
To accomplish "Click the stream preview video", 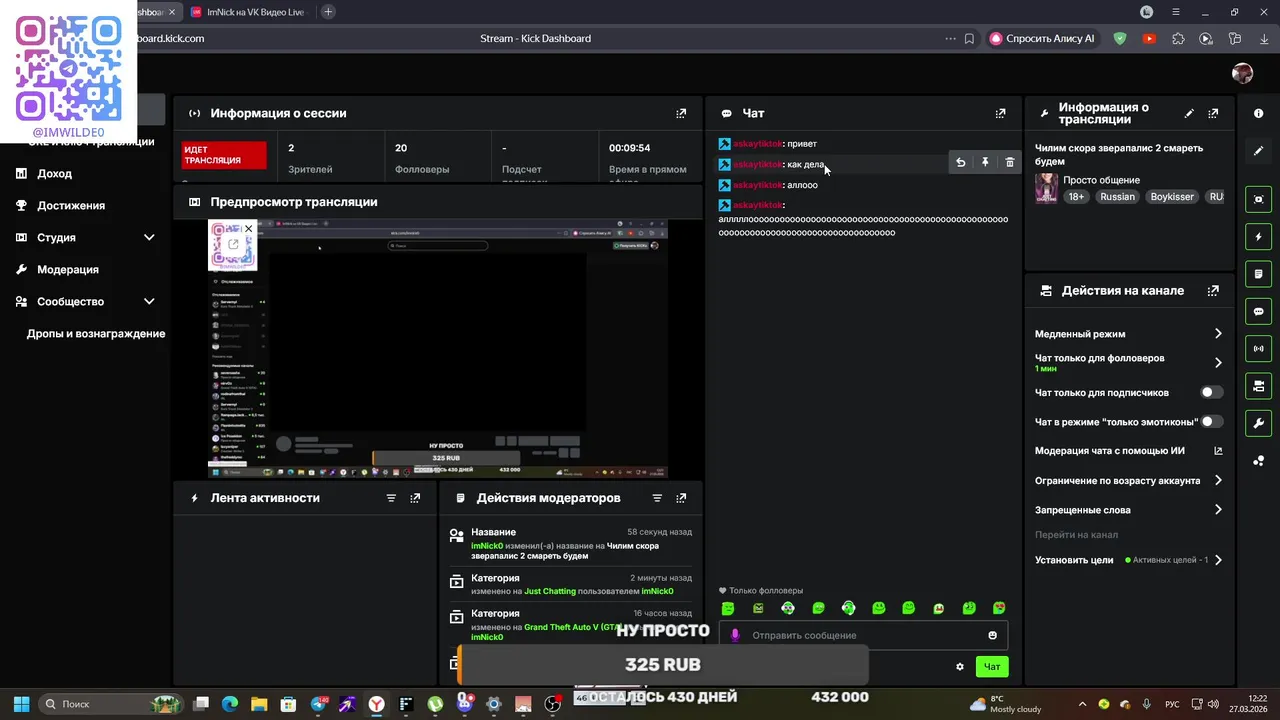I will click(x=438, y=349).
